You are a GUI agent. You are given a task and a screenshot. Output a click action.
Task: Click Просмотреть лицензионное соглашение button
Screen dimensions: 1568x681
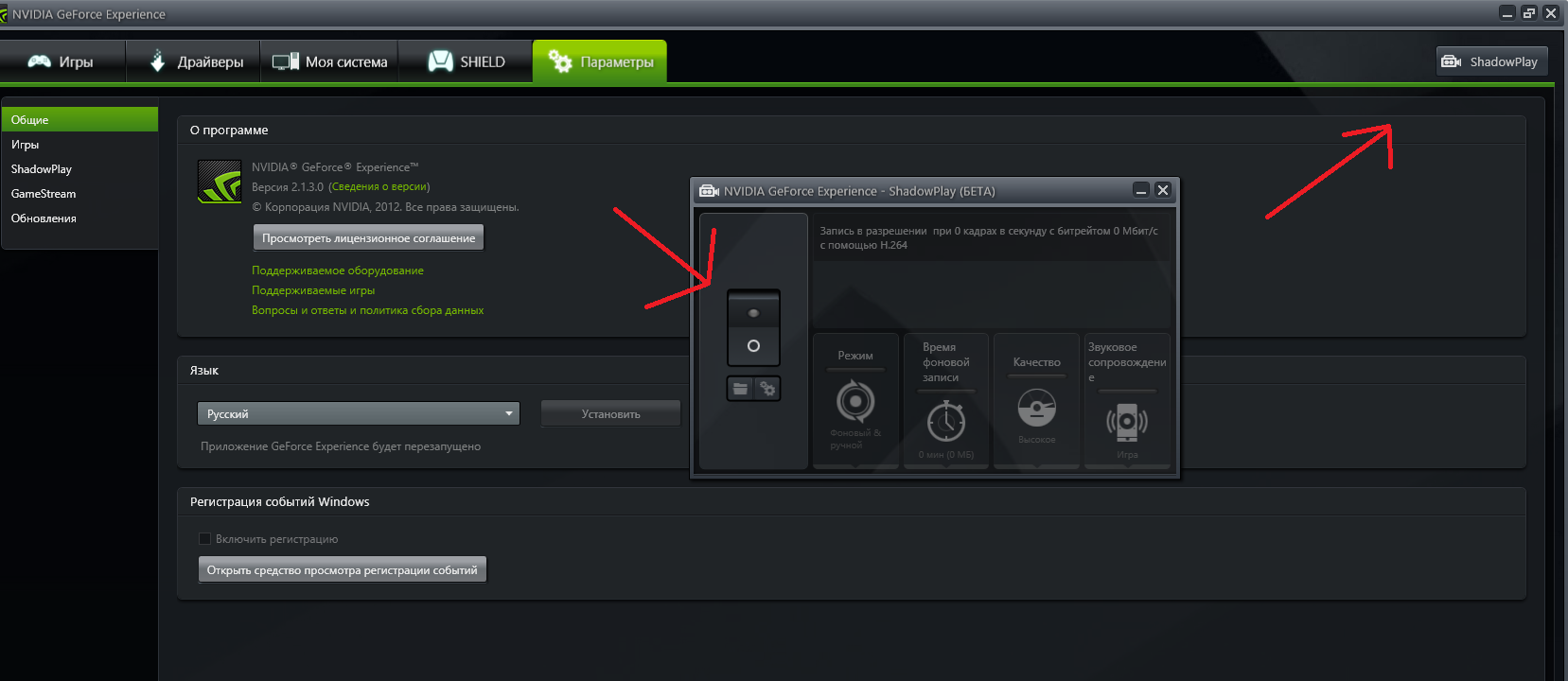[368, 237]
